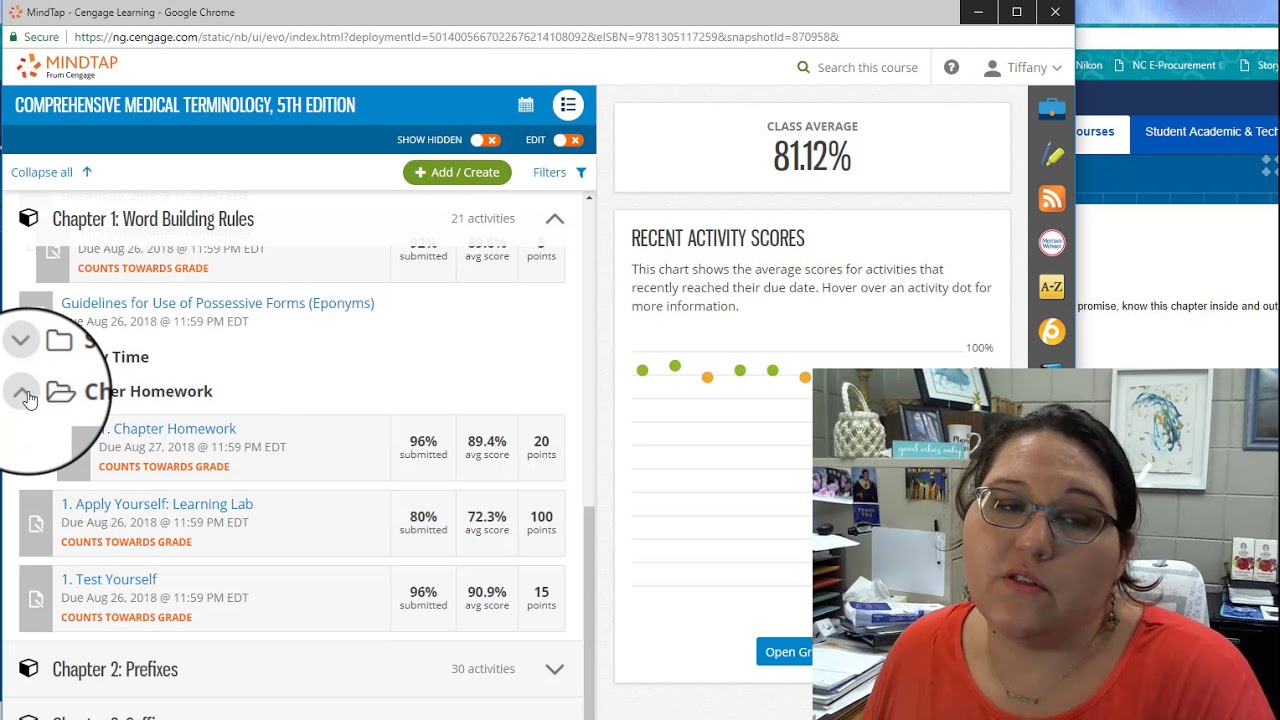Image resolution: width=1280 pixels, height=720 pixels.
Task: Open Nikon bookmark in background browser
Action: click(1089, 65)
